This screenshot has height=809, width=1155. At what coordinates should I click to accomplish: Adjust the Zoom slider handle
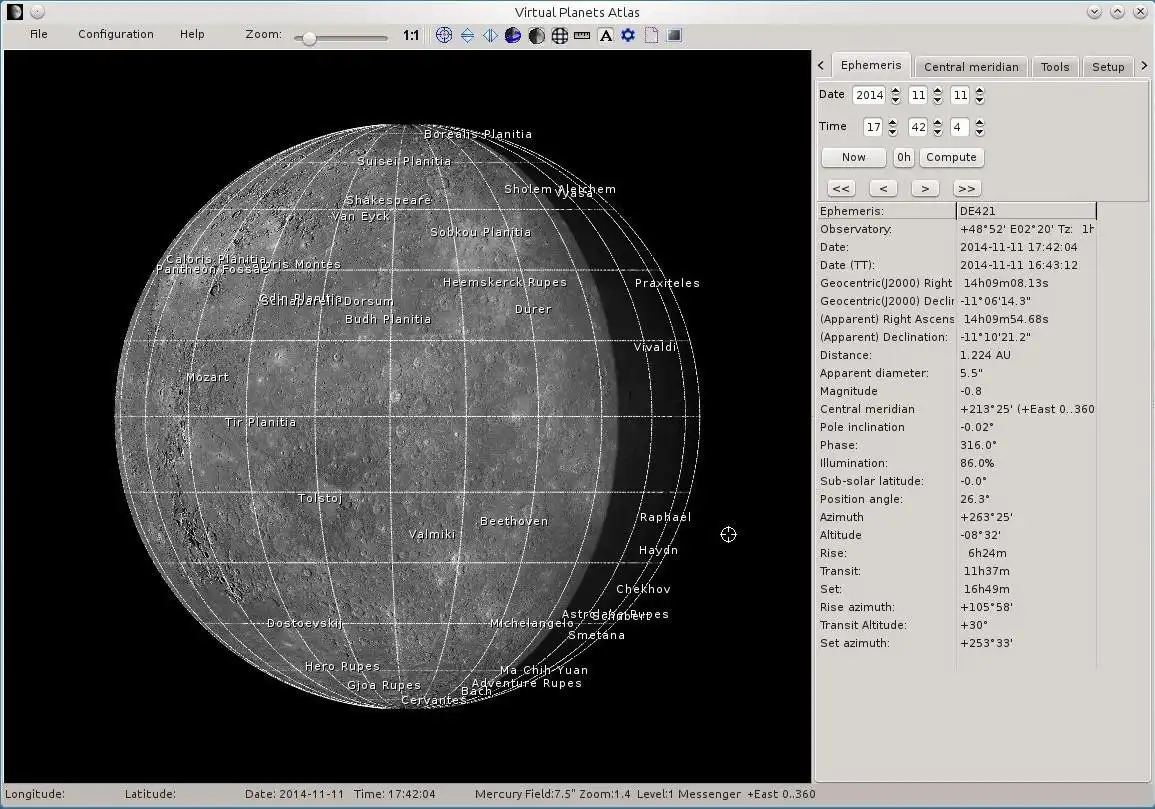coord(309,38)
